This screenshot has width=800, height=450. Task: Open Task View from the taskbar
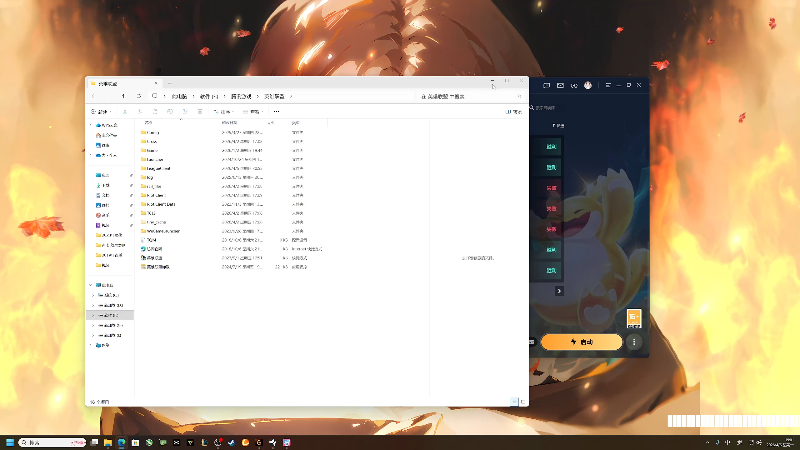[x=94, y=442]
